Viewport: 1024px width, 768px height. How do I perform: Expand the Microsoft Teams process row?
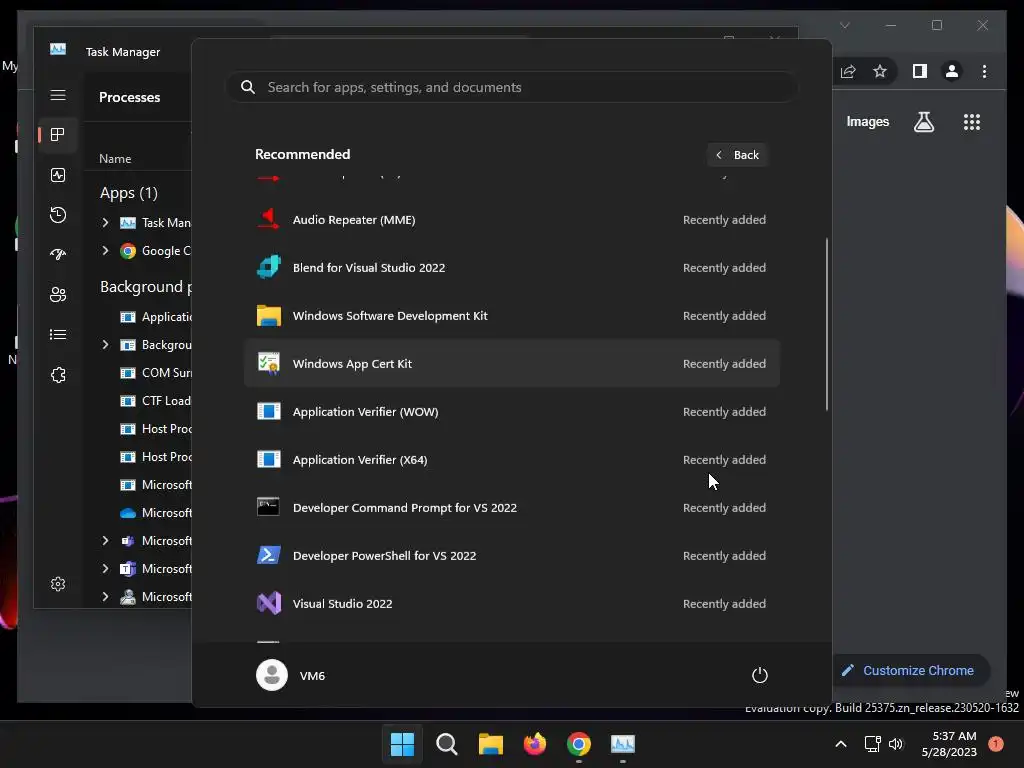coord(105,569)
